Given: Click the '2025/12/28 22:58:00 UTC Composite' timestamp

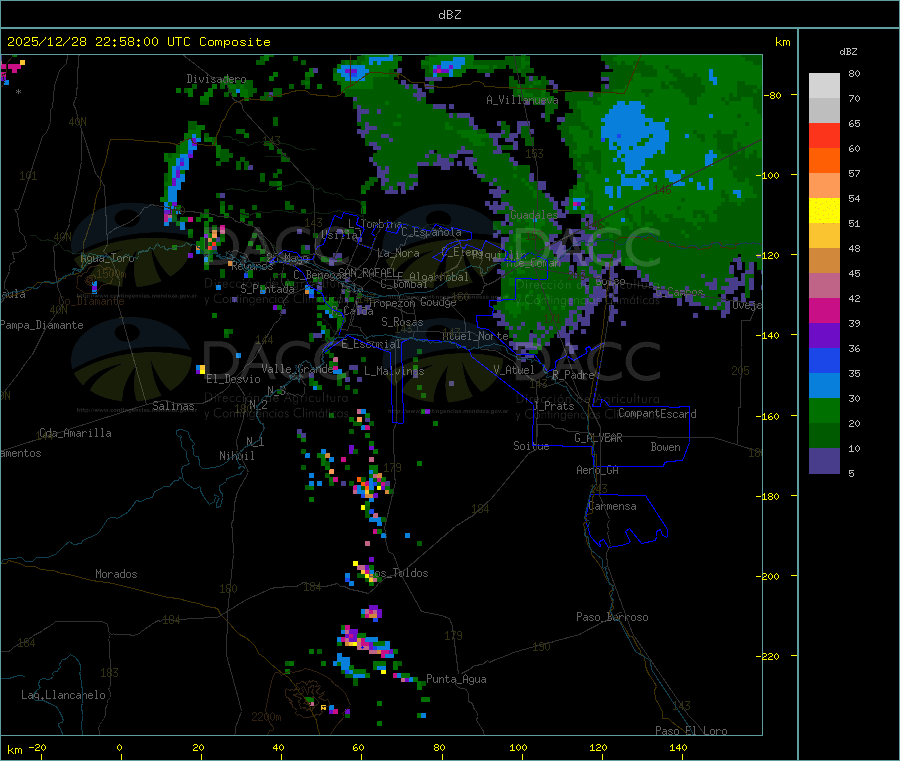Looking at the screenshot, I should [138, 42].
